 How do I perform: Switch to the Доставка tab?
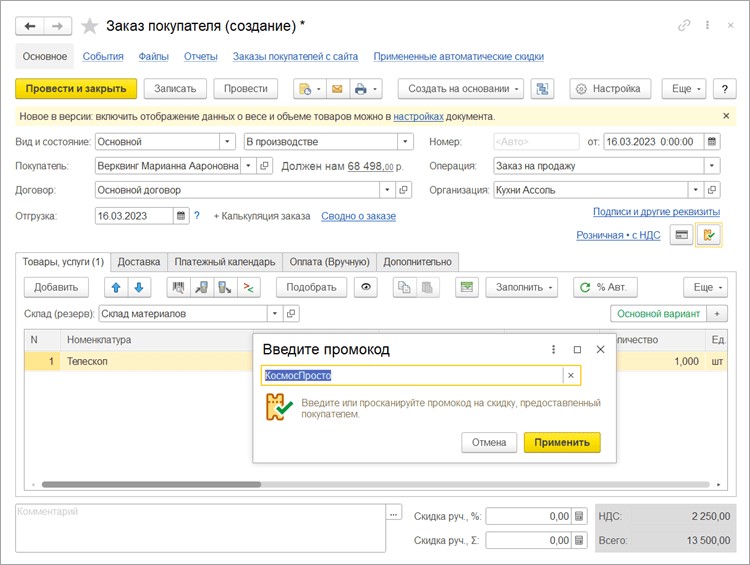139,262
